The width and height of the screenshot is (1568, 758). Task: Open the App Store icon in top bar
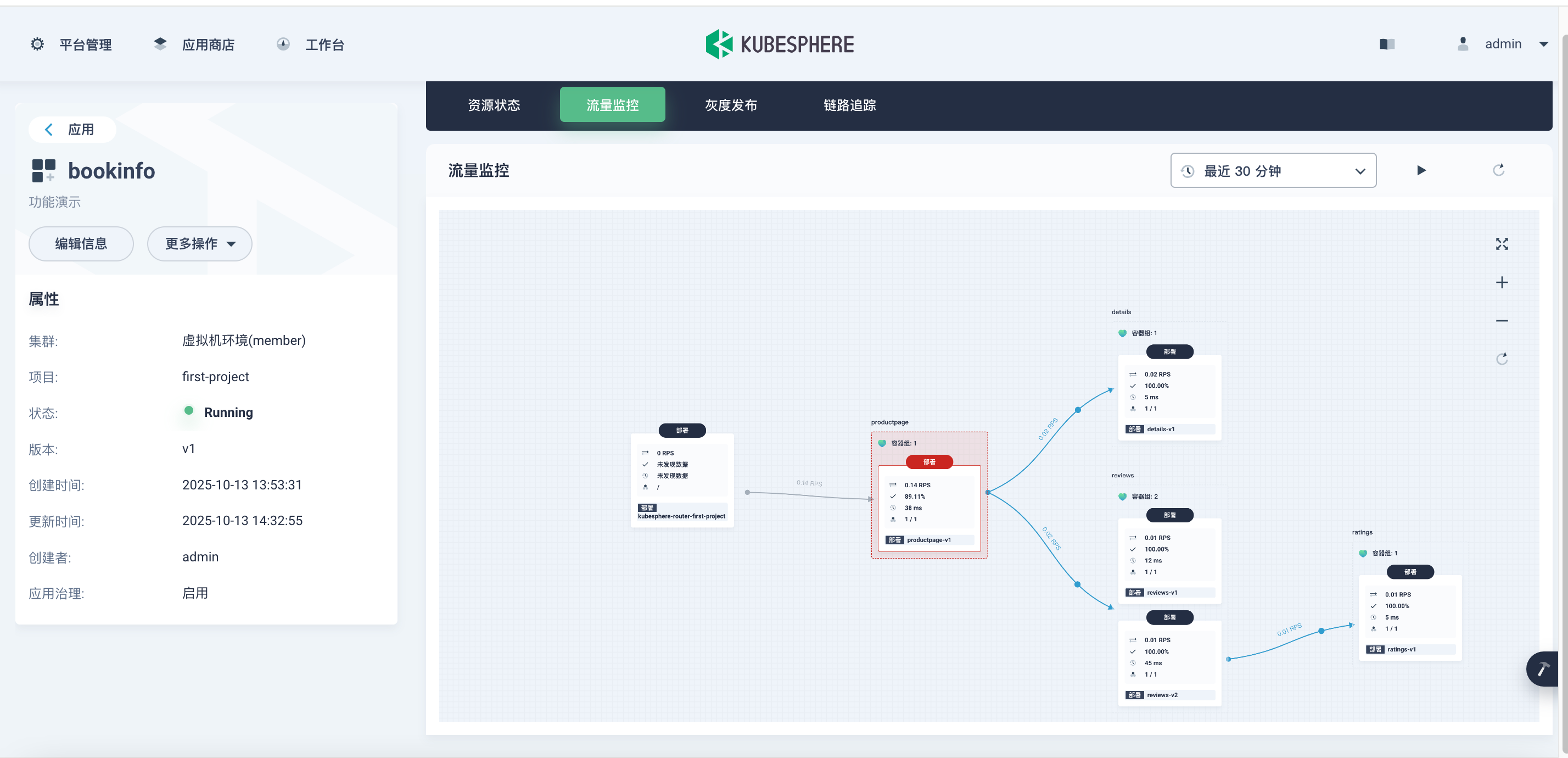pyautogui.click(x=159, y=43)
